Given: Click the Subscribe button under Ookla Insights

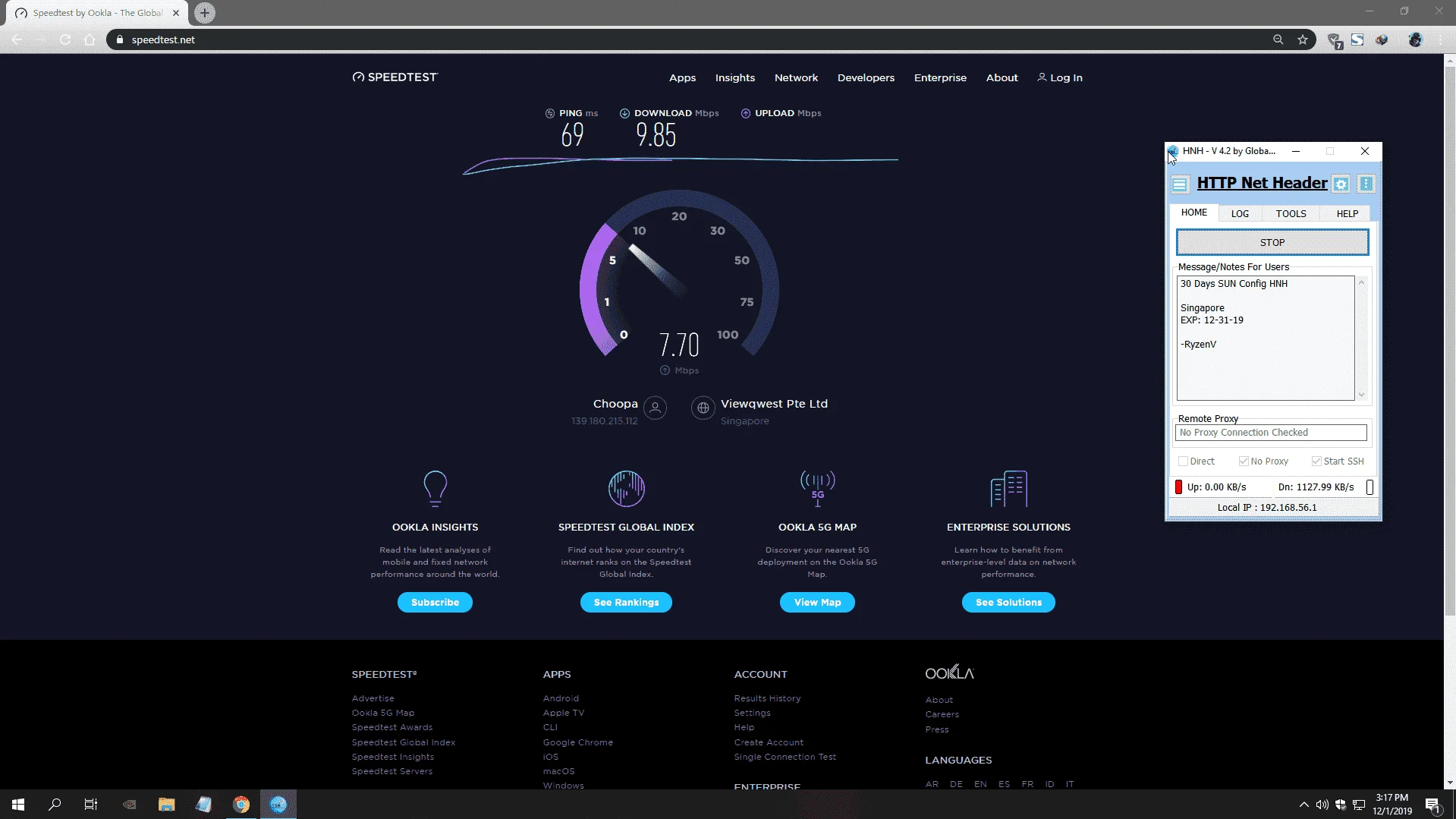Looking at the screenshot, I should (435, 603).
